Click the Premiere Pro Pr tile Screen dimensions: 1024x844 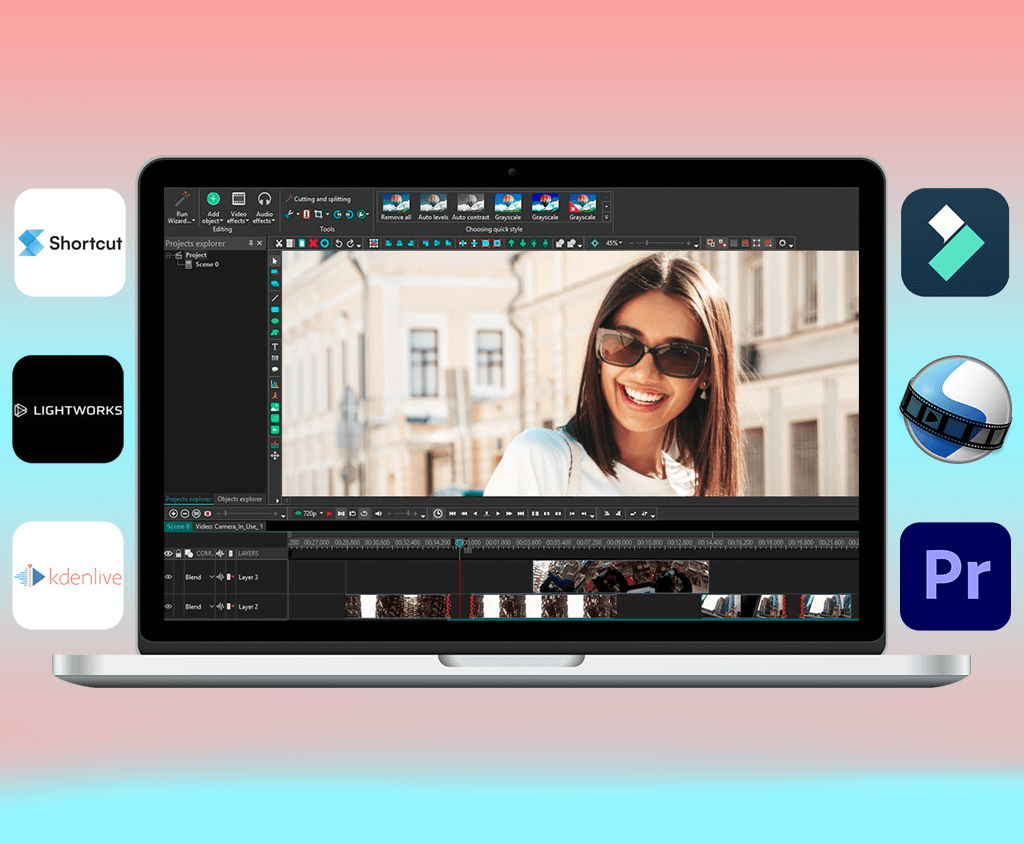tap(955, 576)
